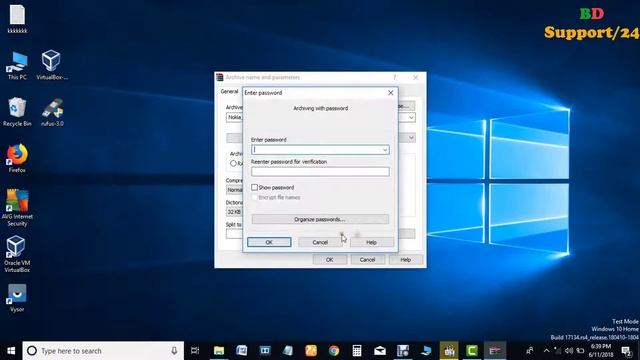Click the Split to volumes input box

pos(235,234)
